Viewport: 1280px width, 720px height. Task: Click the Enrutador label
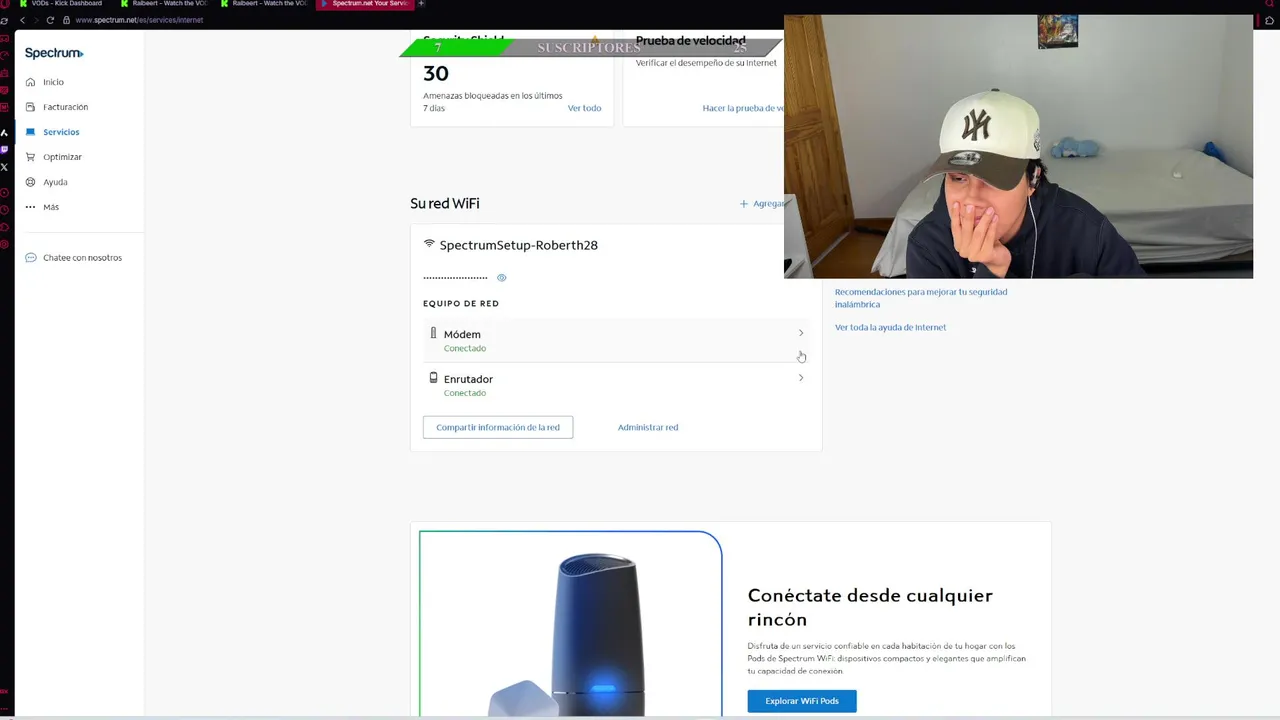(468, 379)
